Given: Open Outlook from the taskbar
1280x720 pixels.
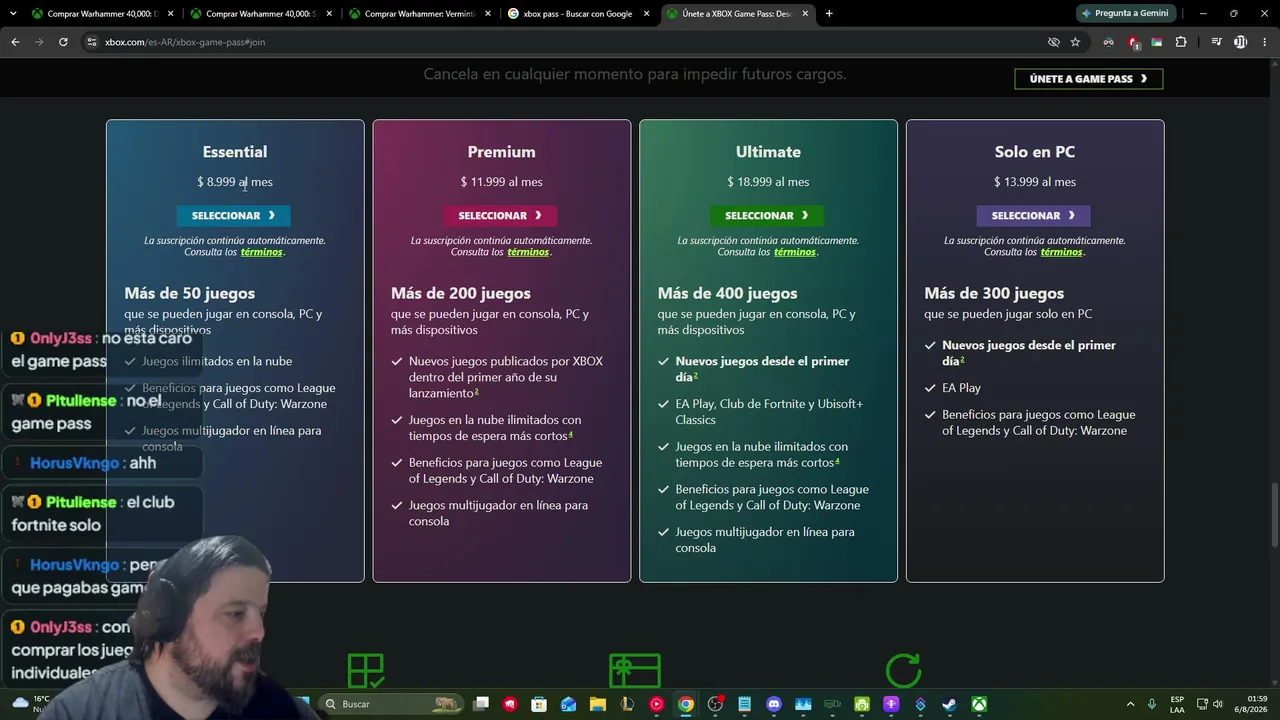Looking at the screenshot, I should 568,704.
